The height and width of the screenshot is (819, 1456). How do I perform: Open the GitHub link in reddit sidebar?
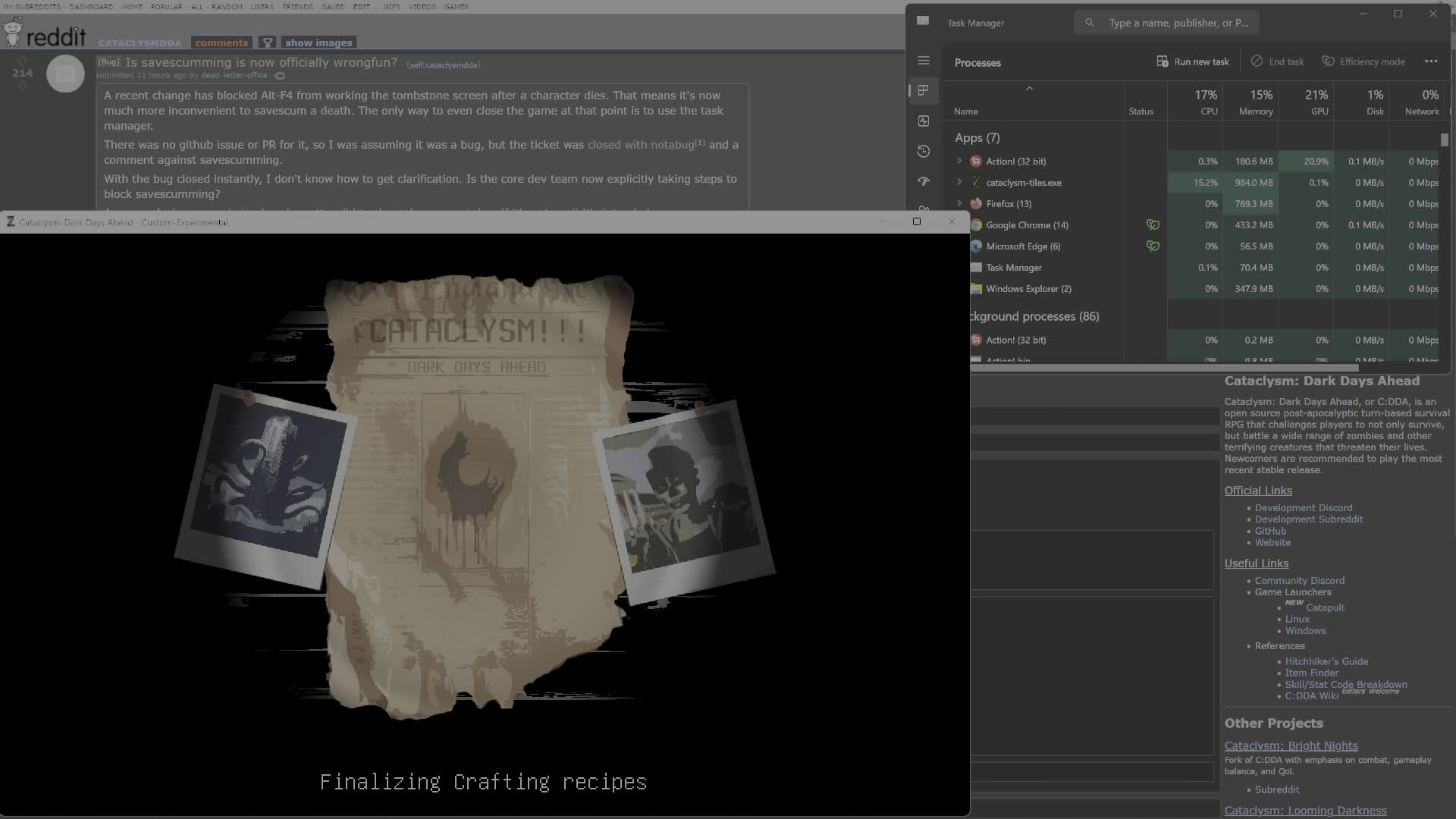[1270, 531]
